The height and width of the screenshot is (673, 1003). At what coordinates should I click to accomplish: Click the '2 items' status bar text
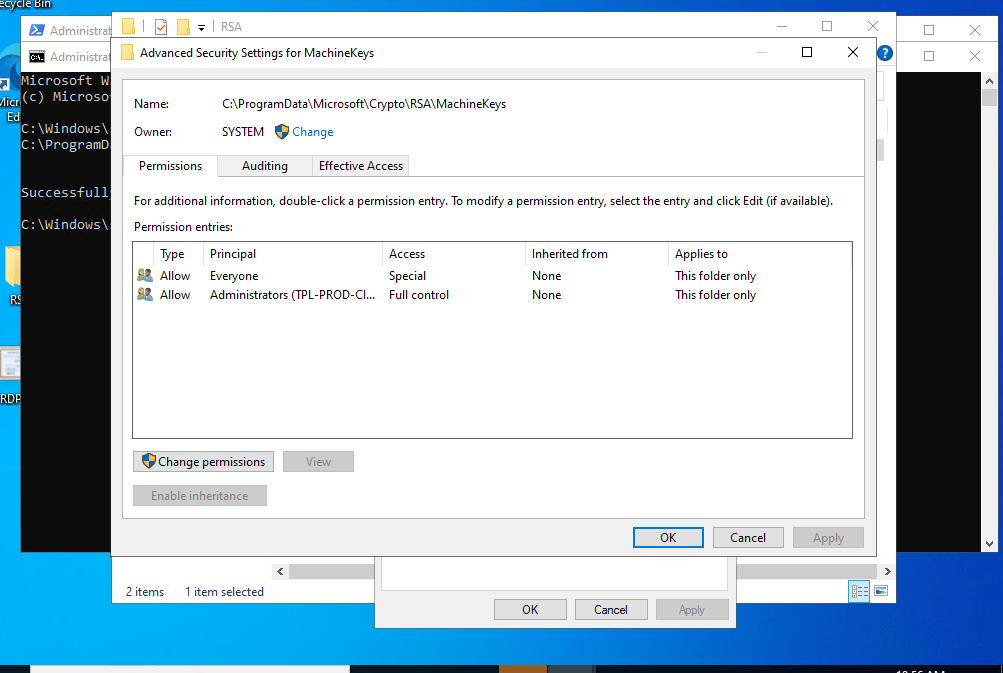click(145, 592)
